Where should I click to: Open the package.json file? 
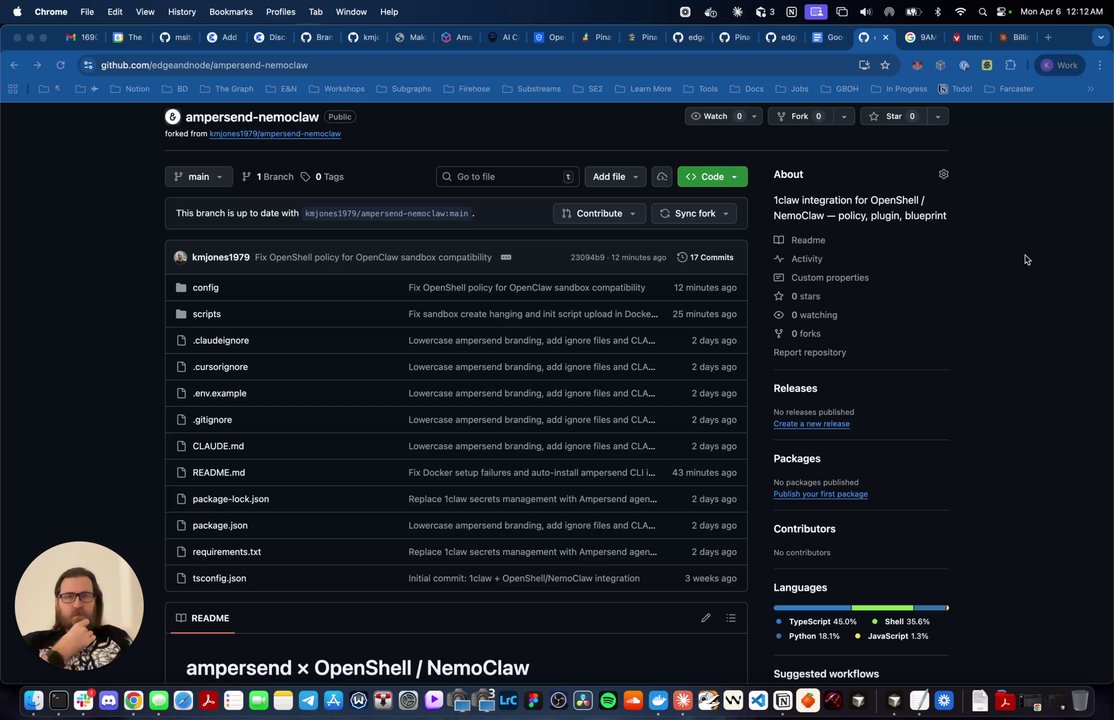coord(220,525)
